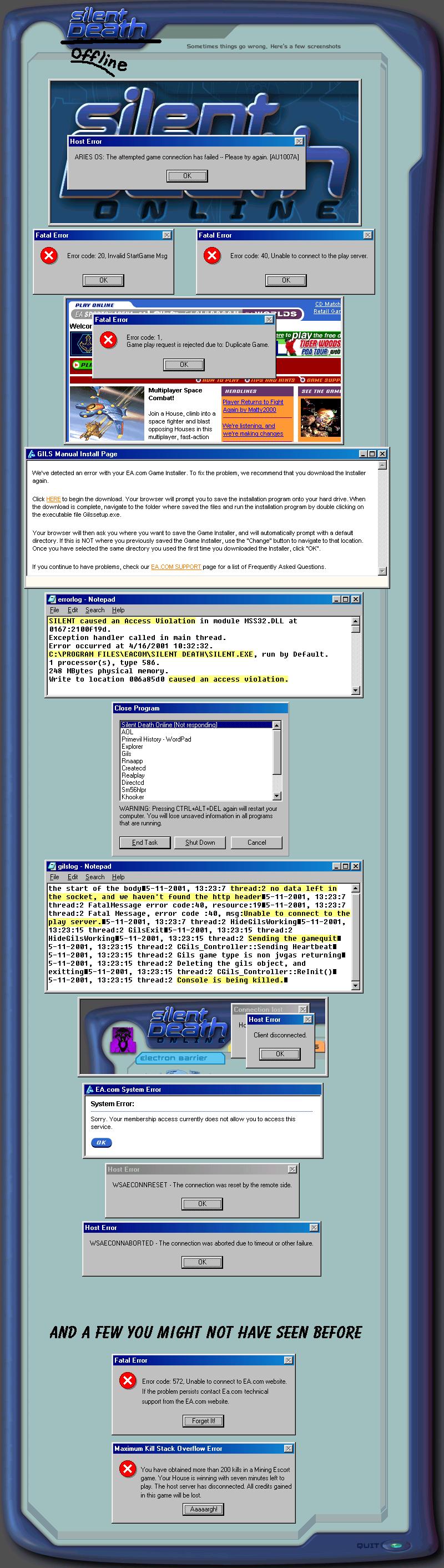This screenshot has width=444, height=1568.
Task: Select Realplay in the Close Program list
Action: click(196, 775)
